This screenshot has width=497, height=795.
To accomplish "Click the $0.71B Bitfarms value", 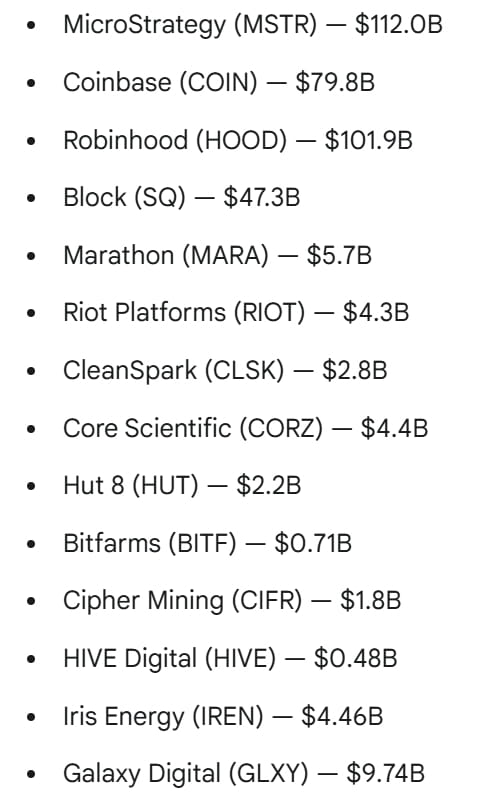I will [313, 543].
